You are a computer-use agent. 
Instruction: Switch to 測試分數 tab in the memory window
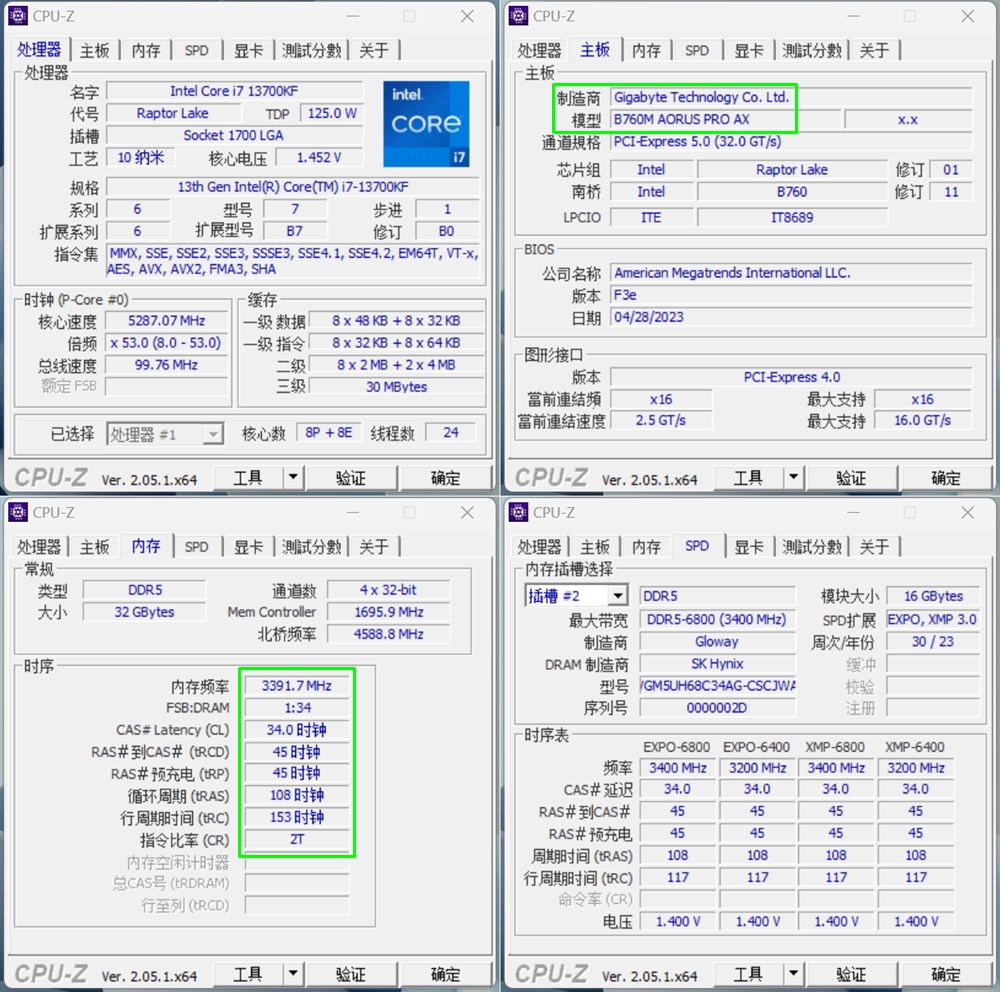coord(311,547)
